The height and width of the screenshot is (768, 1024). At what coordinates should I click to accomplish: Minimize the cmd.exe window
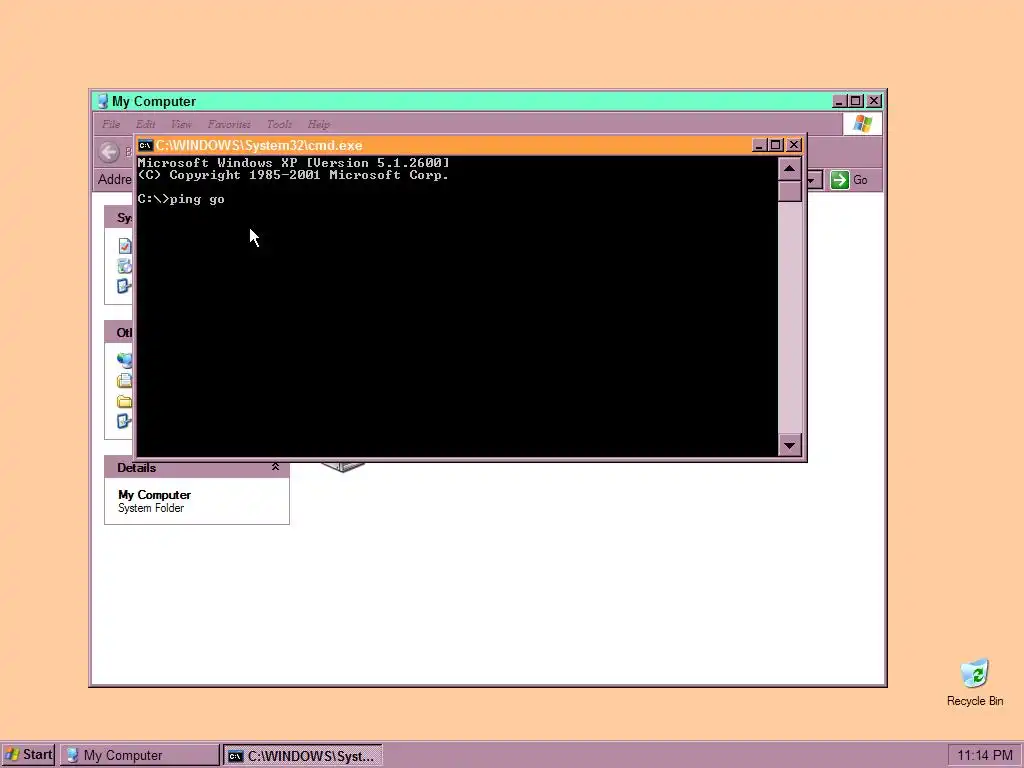tap(758, 145)
